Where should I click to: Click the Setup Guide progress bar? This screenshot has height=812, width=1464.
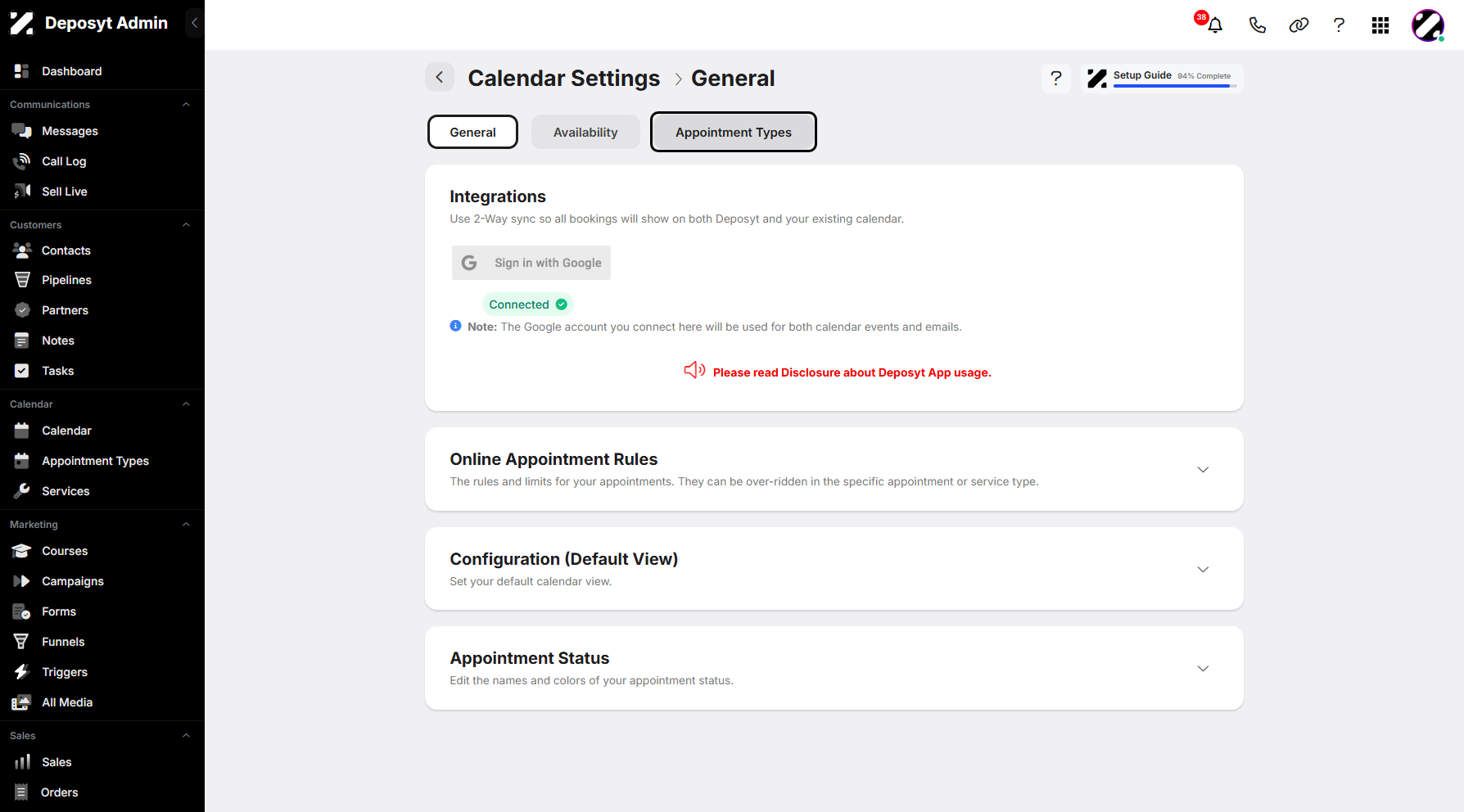tap(1175, 86)
